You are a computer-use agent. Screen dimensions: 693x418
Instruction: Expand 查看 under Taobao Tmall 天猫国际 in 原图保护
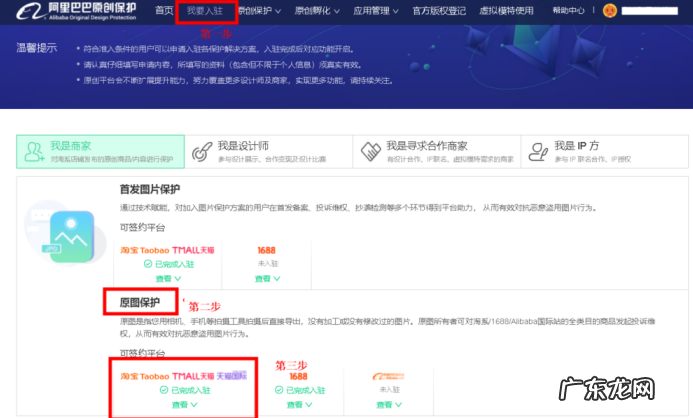(x=184, y=405)
